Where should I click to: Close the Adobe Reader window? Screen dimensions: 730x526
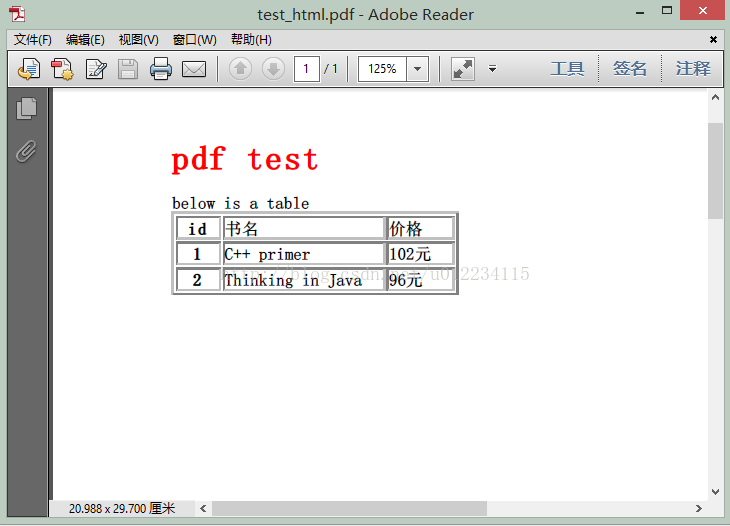pyautogui.click(x=703, y=10)
